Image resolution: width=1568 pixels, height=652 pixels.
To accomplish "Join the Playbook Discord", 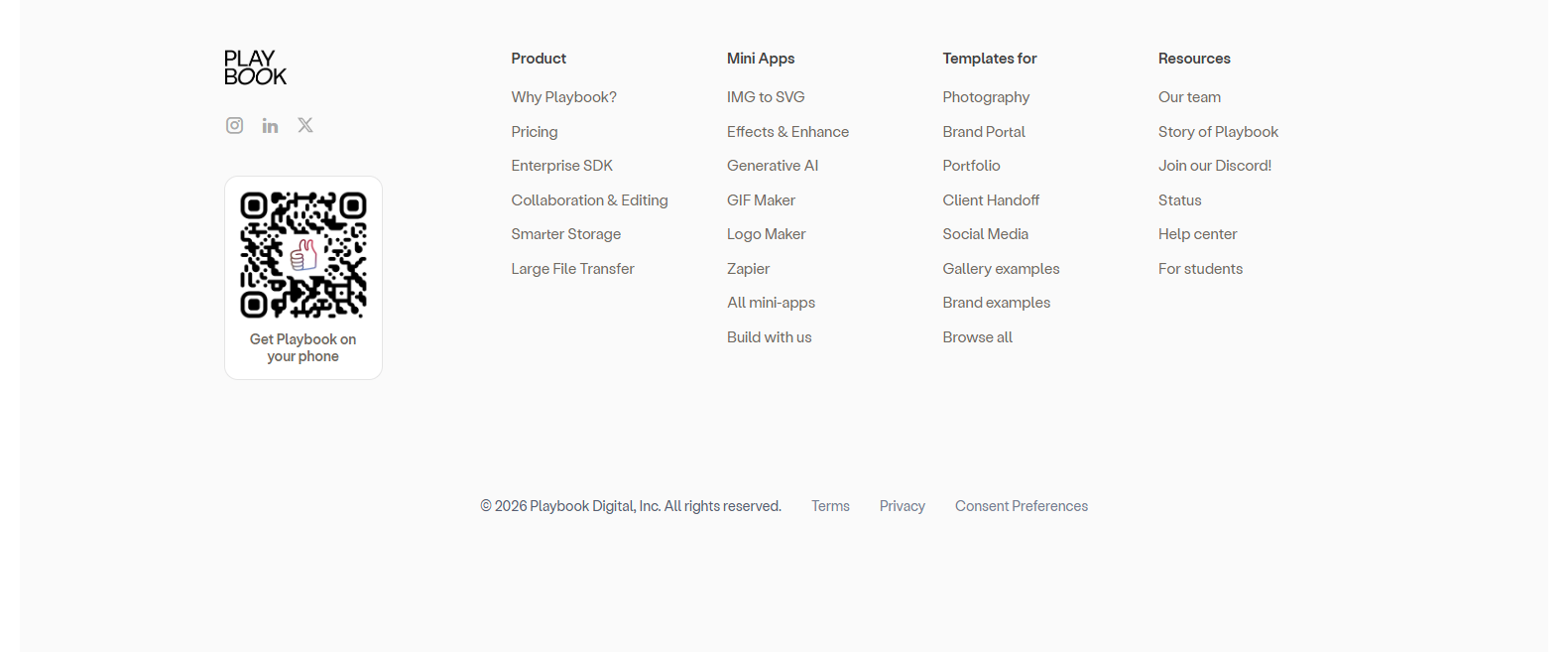I will click(x=1215, y=165).
